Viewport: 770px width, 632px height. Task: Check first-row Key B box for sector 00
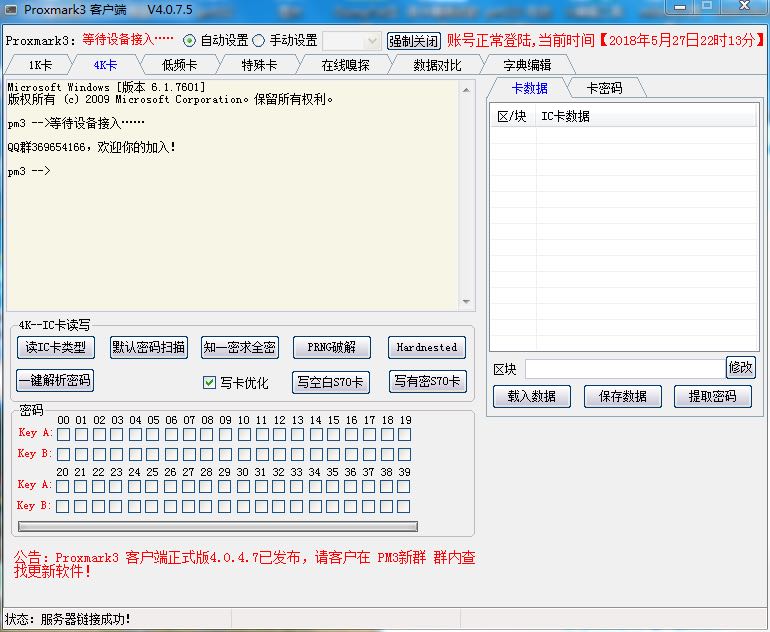(63, 454)
